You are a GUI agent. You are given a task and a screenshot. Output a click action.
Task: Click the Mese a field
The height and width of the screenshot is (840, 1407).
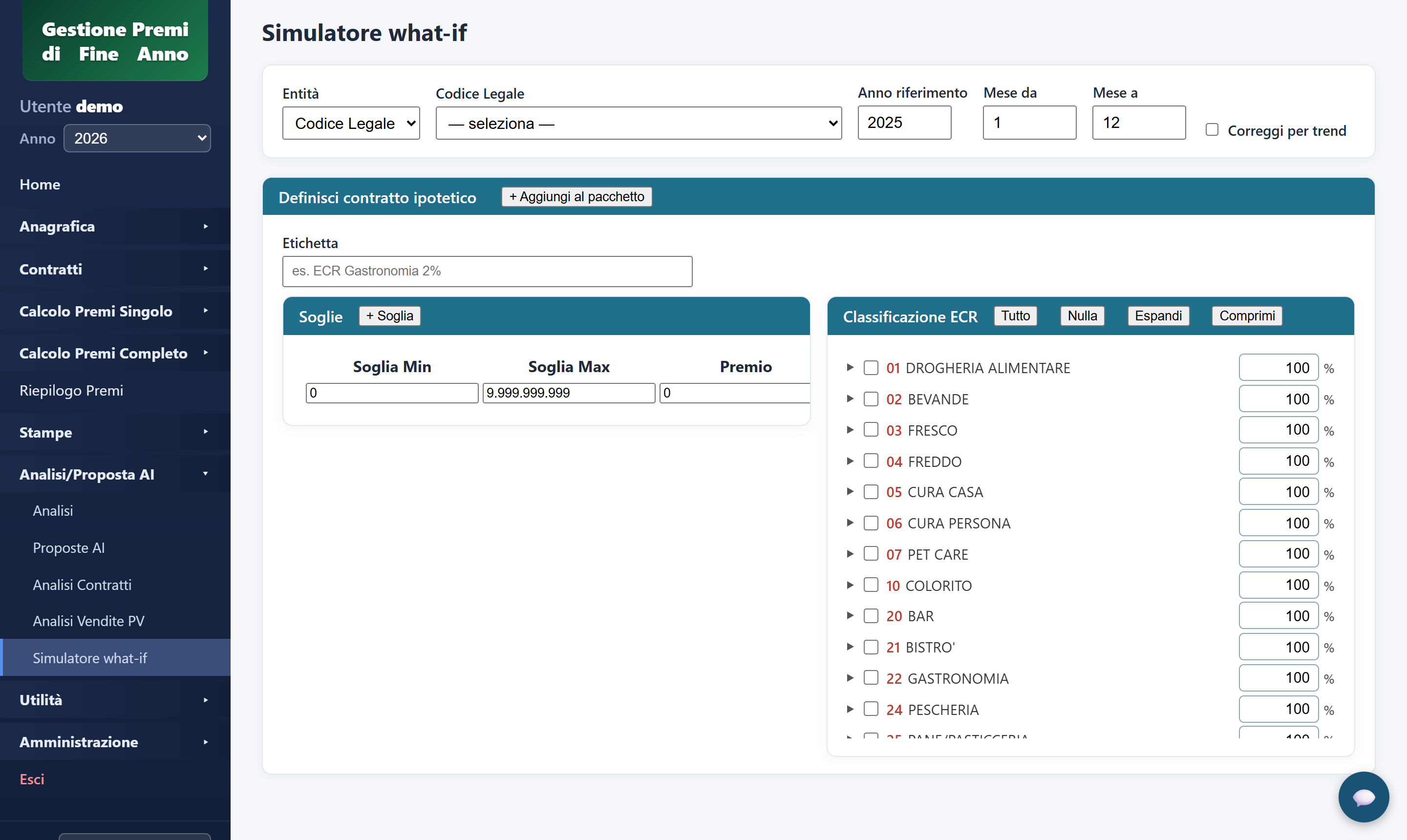coord(1139,122)
